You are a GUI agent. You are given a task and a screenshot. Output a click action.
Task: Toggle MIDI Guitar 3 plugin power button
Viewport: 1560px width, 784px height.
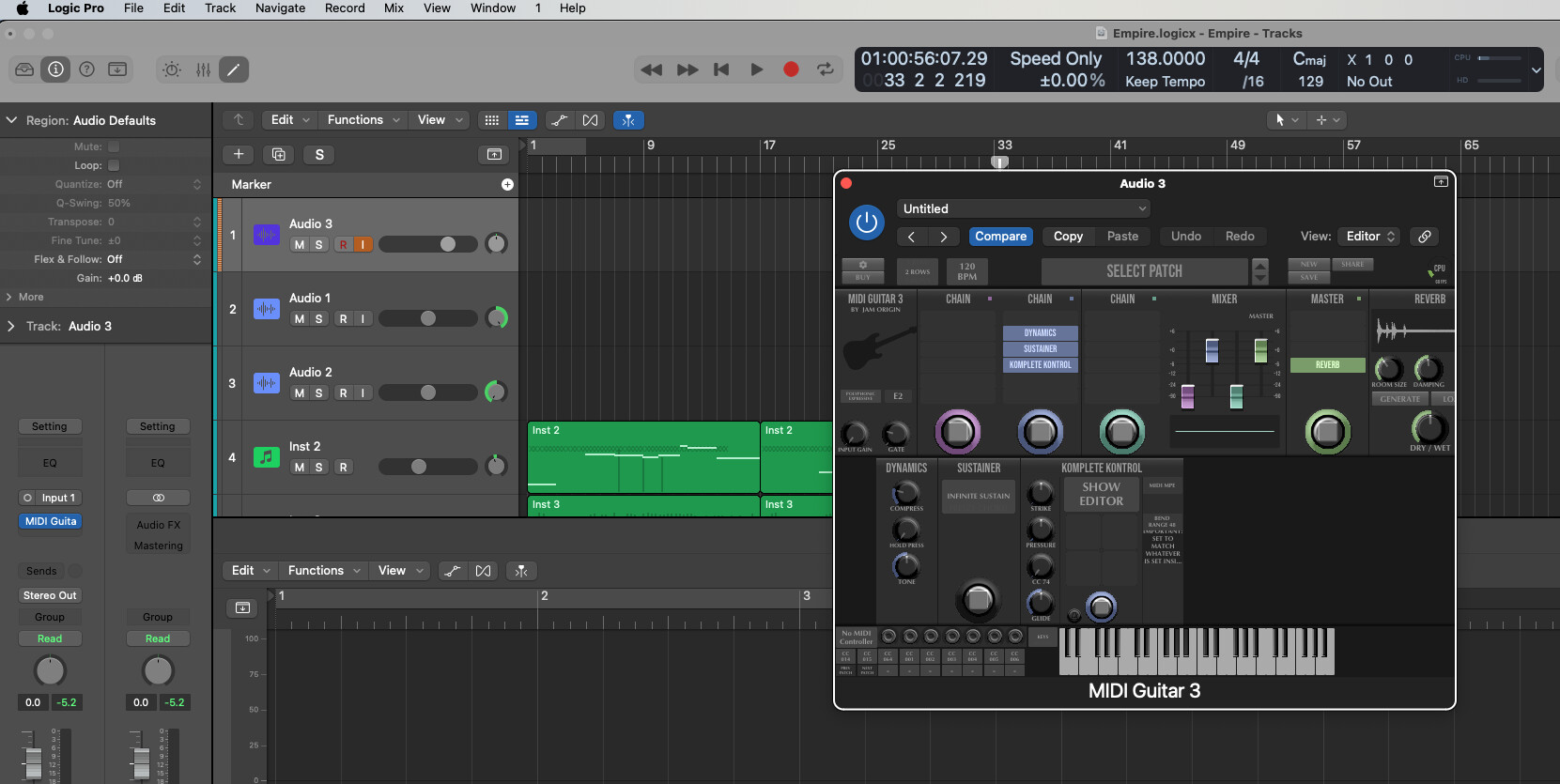(867, 223)
